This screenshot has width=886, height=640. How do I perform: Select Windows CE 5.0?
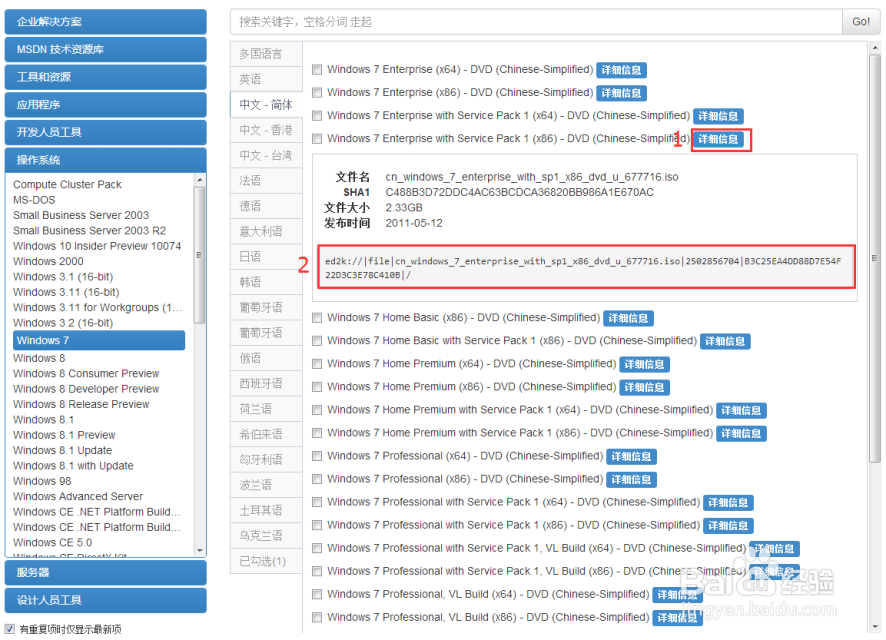53,542
